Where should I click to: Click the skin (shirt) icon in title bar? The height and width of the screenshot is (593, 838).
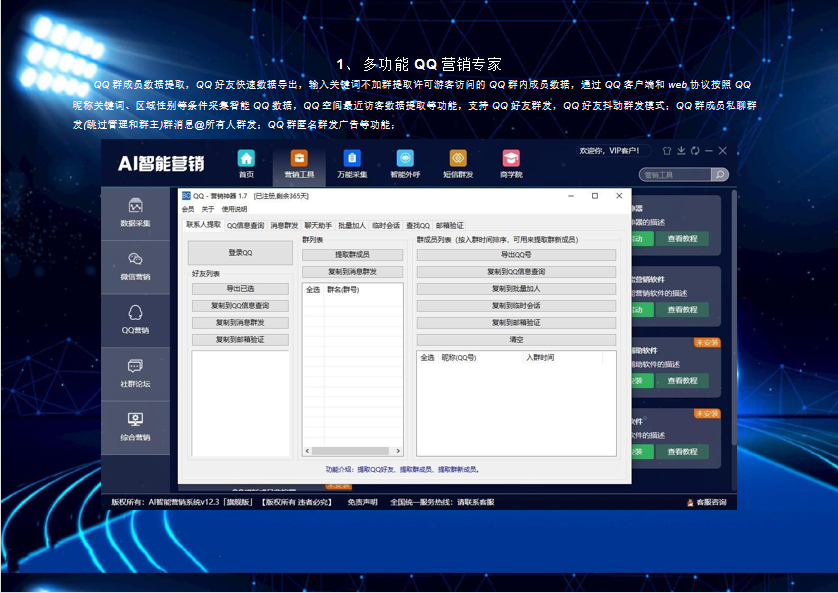tap(666, 151)
